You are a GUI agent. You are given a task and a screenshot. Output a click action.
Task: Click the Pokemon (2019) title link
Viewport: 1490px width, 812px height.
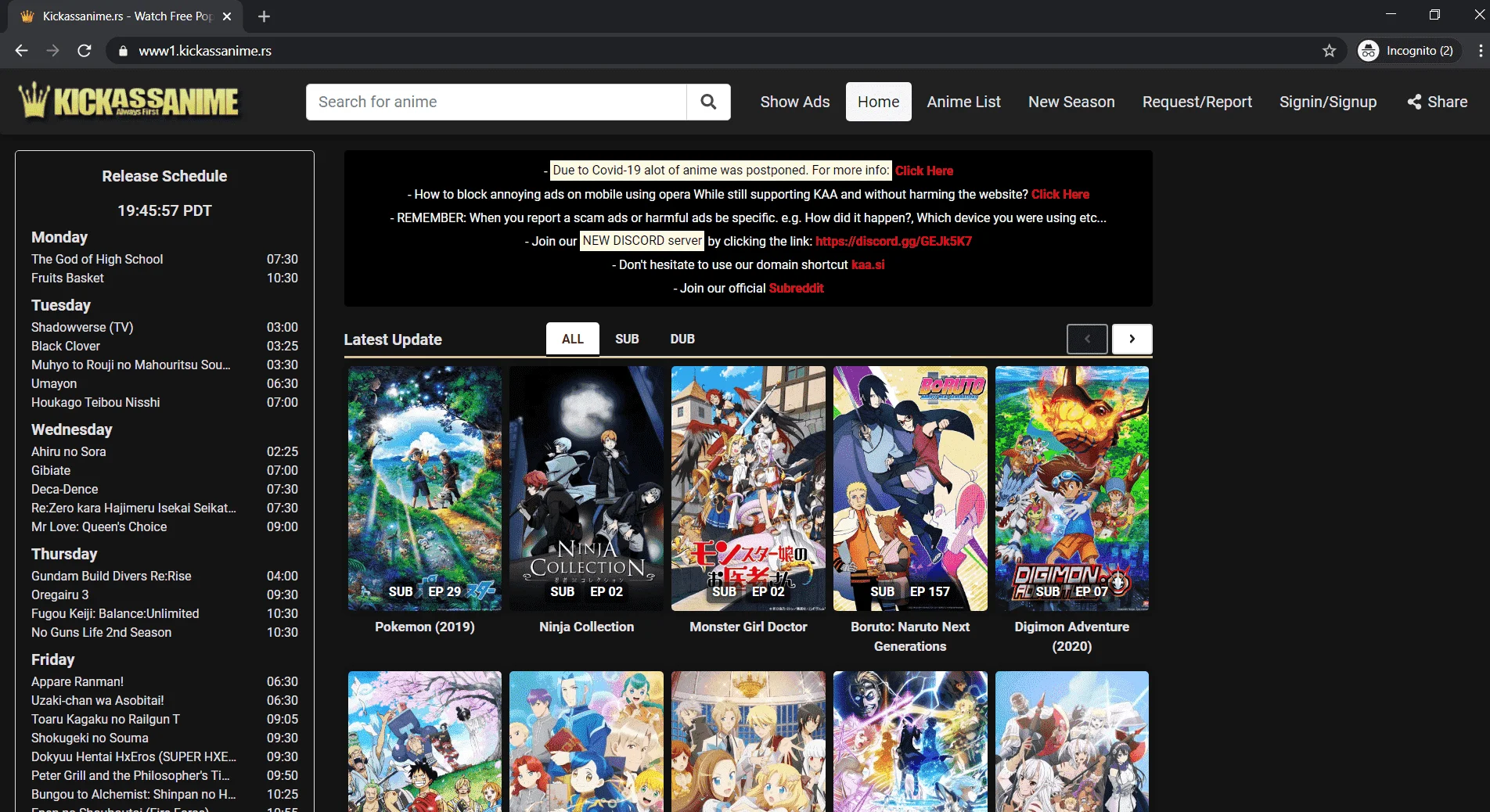click(x=425, y=627)
